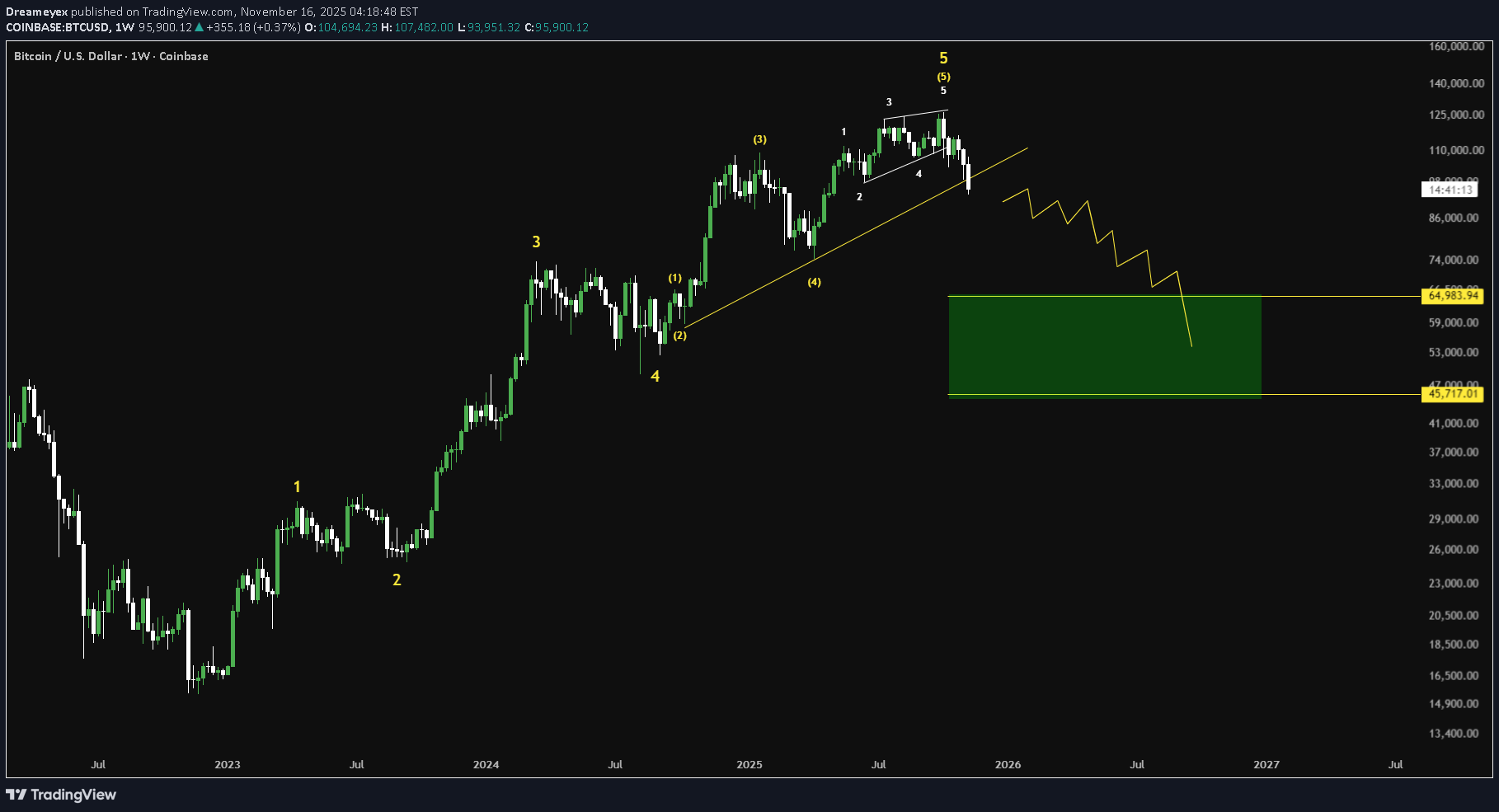Screen dimensions: 1499x812
Task: Click the countdown timer showing 14:41:13
Action: point(1451,190)
